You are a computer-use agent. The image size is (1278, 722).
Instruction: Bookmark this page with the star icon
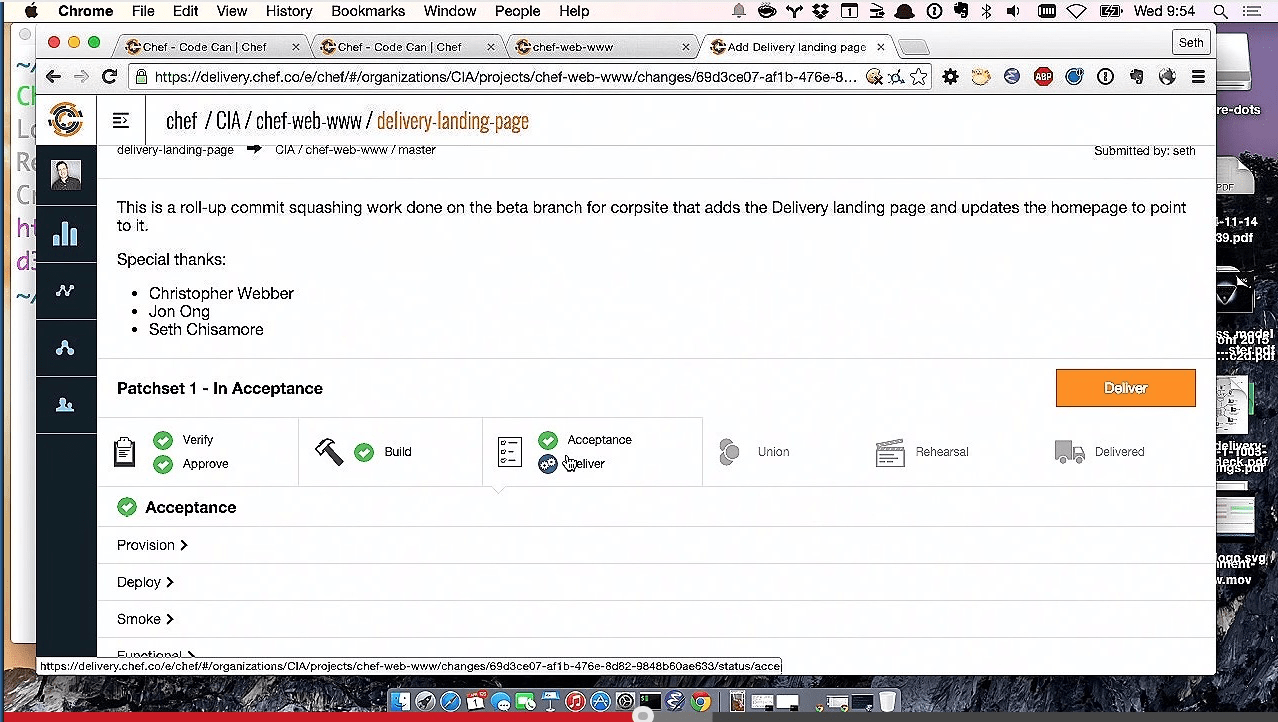pyautogui.click(x=918, y=77)
